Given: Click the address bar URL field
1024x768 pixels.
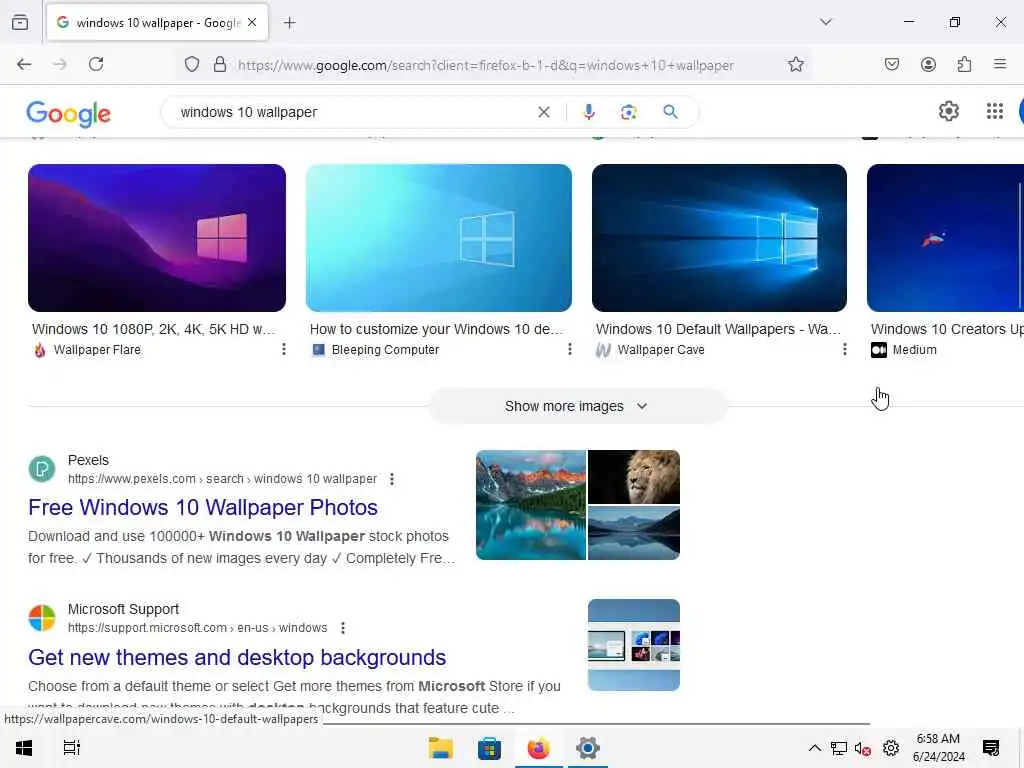Looking at the screenshot, I should point(486,65).
